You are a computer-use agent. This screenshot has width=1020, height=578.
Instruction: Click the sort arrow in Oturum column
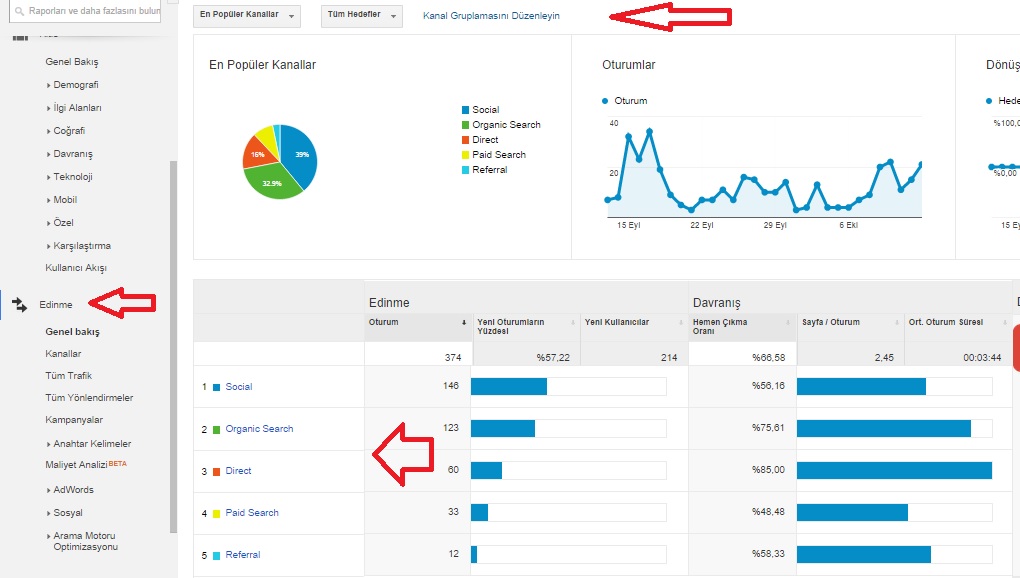463,322
